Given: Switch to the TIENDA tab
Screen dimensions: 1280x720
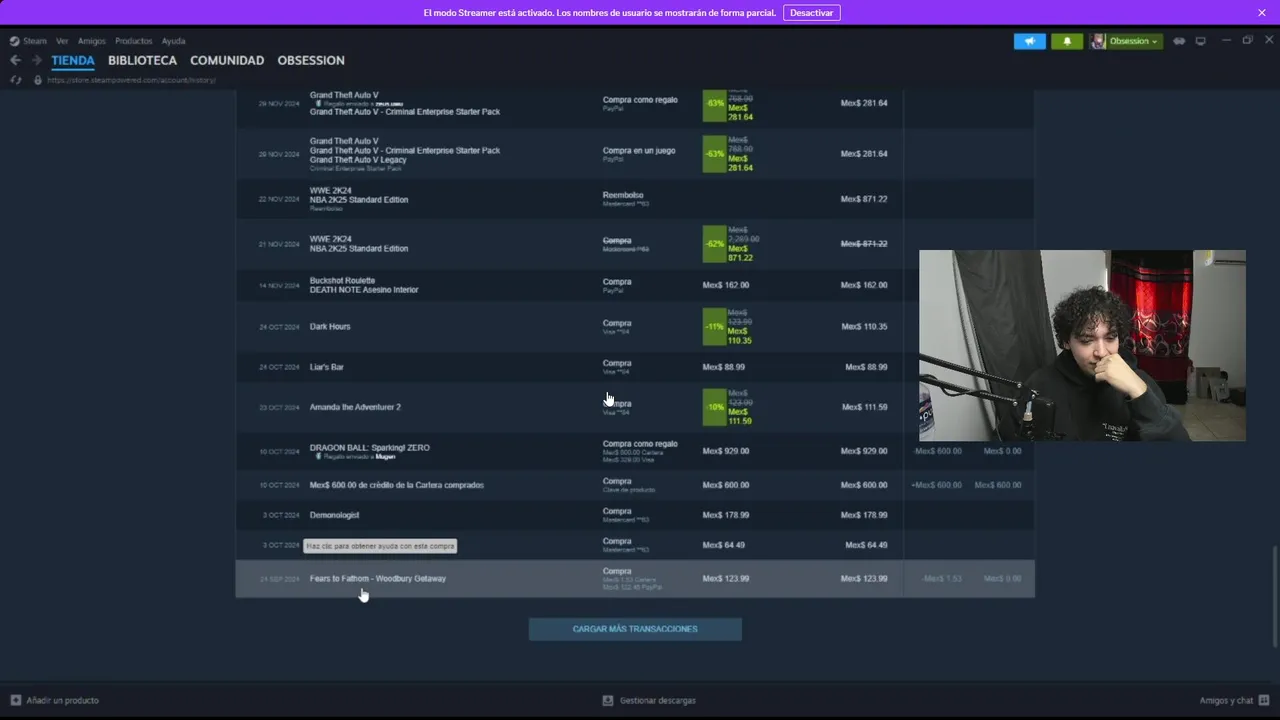Looking at the screenshot, I should point(73,60).
